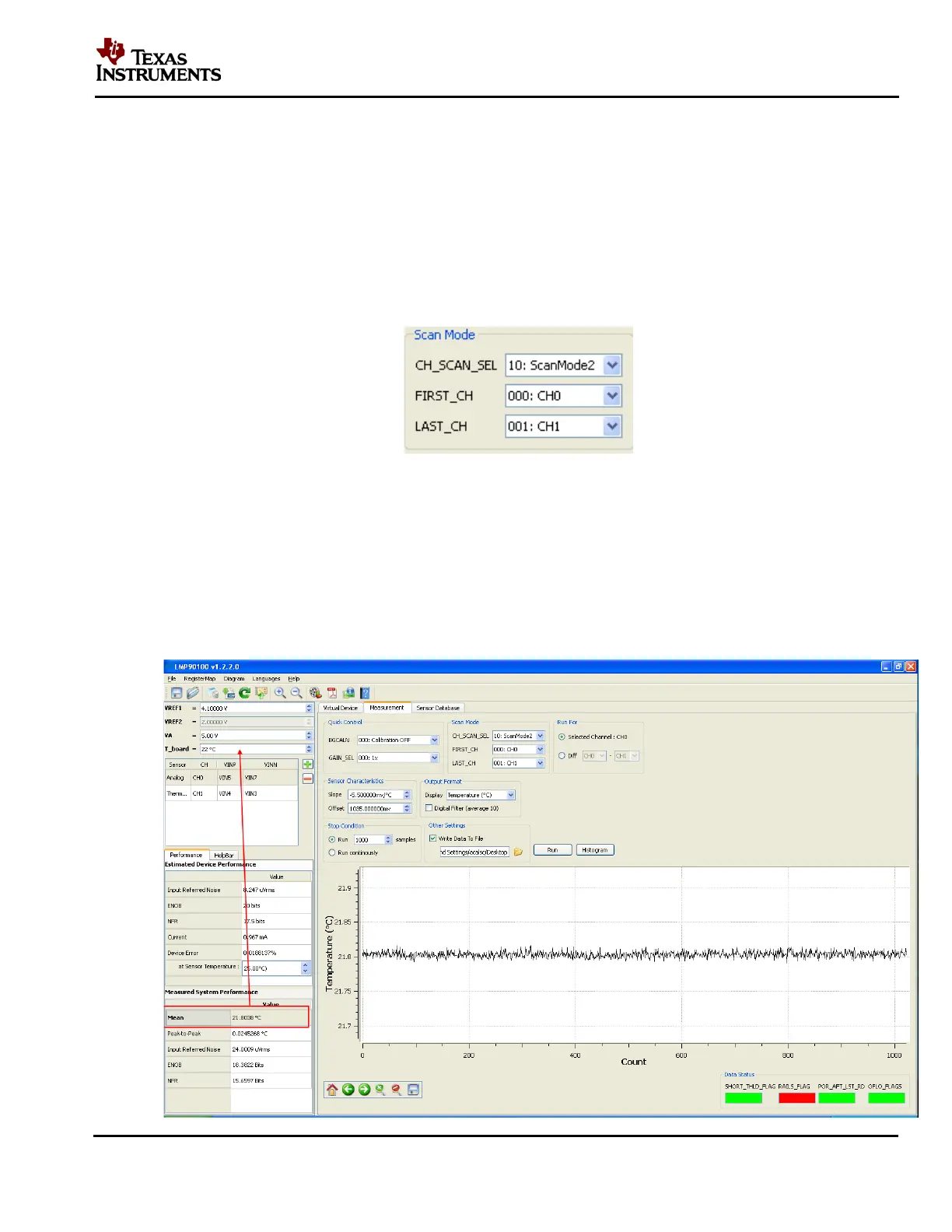
Task: Click the red minus remove sensor button
Action: click(x=307, y=779)
